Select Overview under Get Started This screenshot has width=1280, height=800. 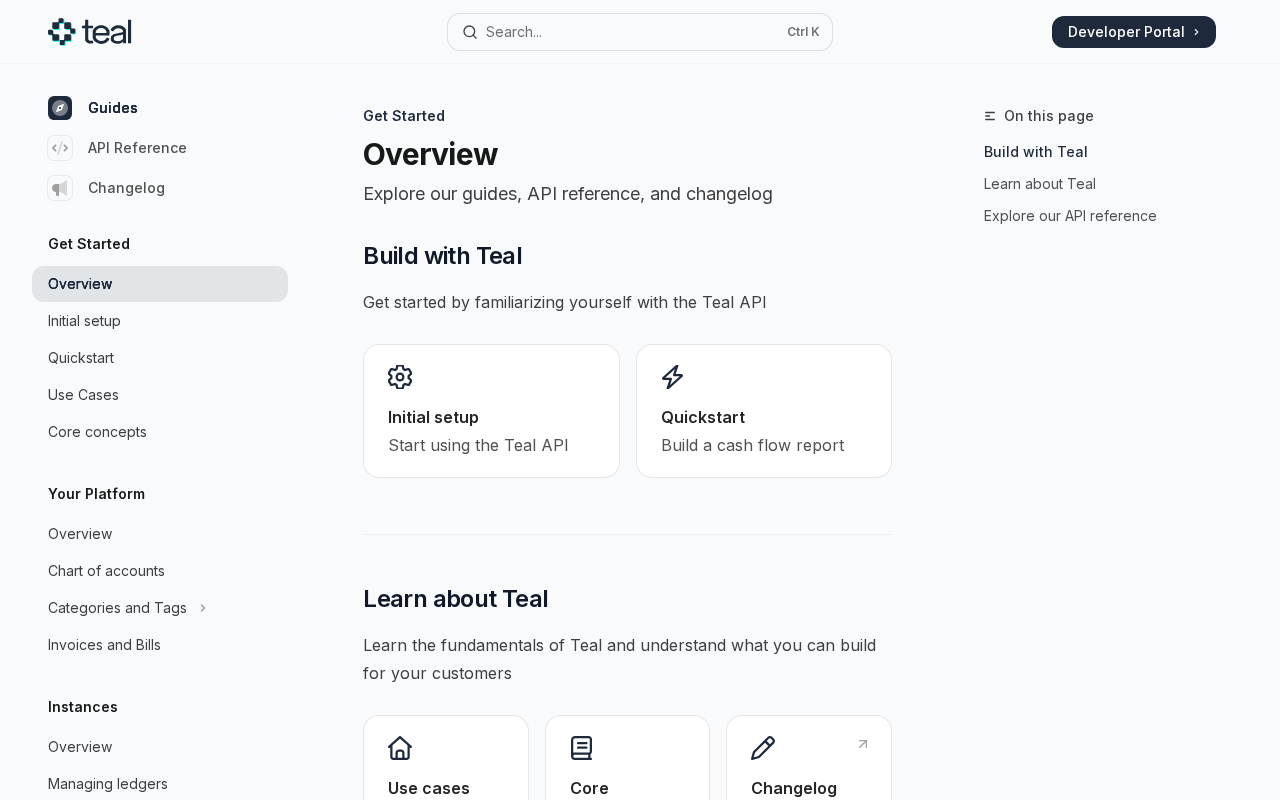click(160, 284)
